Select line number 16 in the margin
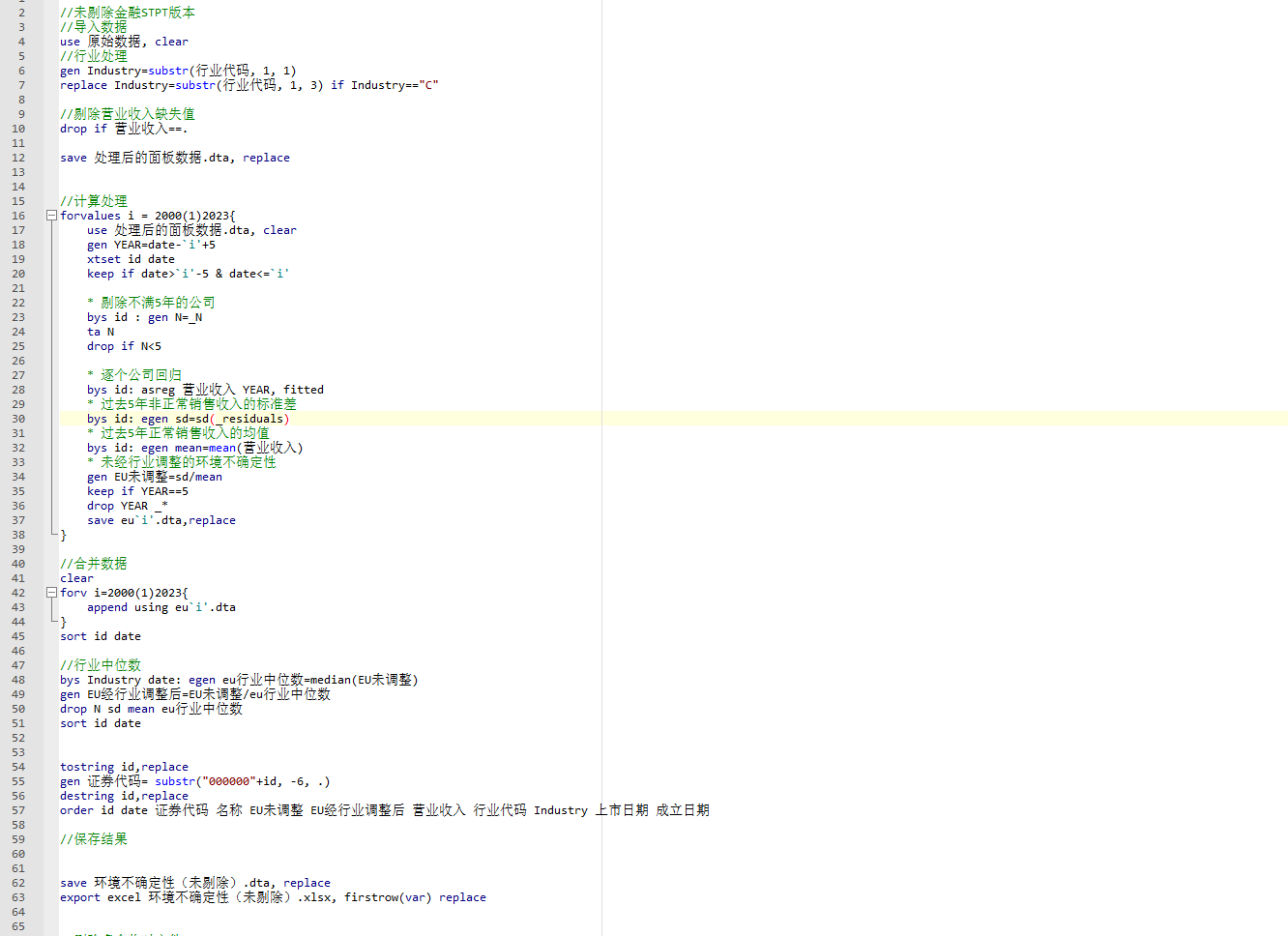1288x936 pixels. coord(18,216)
